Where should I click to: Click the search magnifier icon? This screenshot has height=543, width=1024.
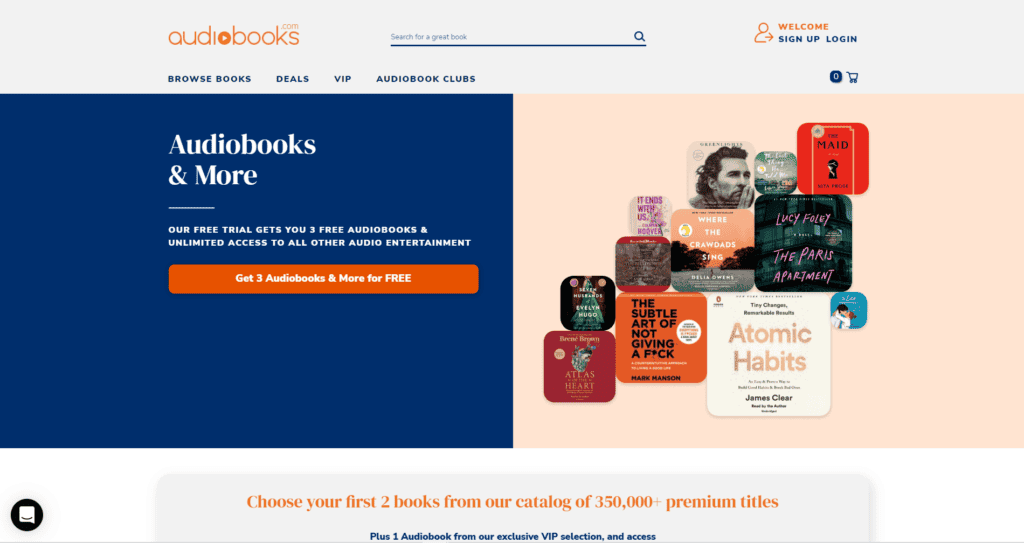pyautogui.click(x=639, y=37)
